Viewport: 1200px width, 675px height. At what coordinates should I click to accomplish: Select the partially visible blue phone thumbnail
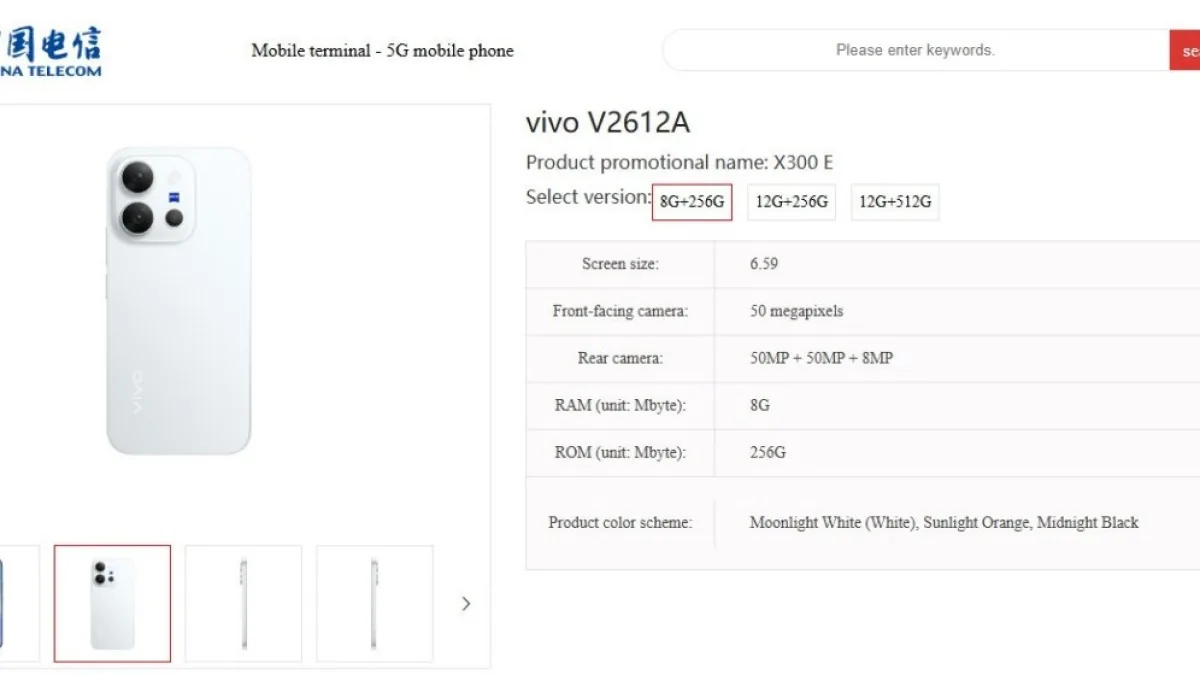19,603
